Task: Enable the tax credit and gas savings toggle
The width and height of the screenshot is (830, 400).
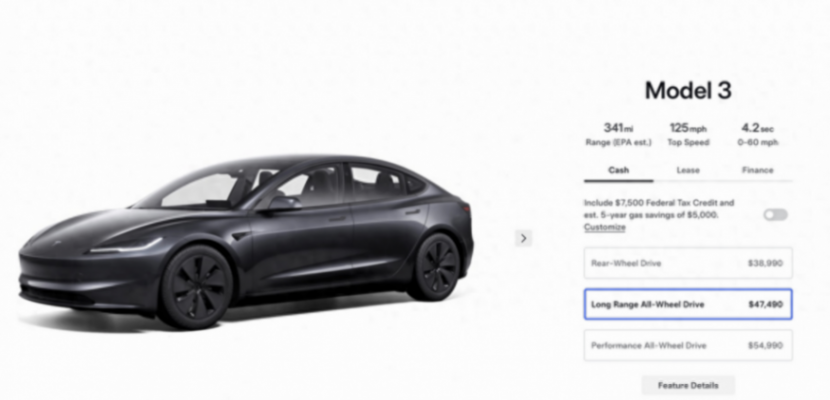Action: (x=775, y=215)
